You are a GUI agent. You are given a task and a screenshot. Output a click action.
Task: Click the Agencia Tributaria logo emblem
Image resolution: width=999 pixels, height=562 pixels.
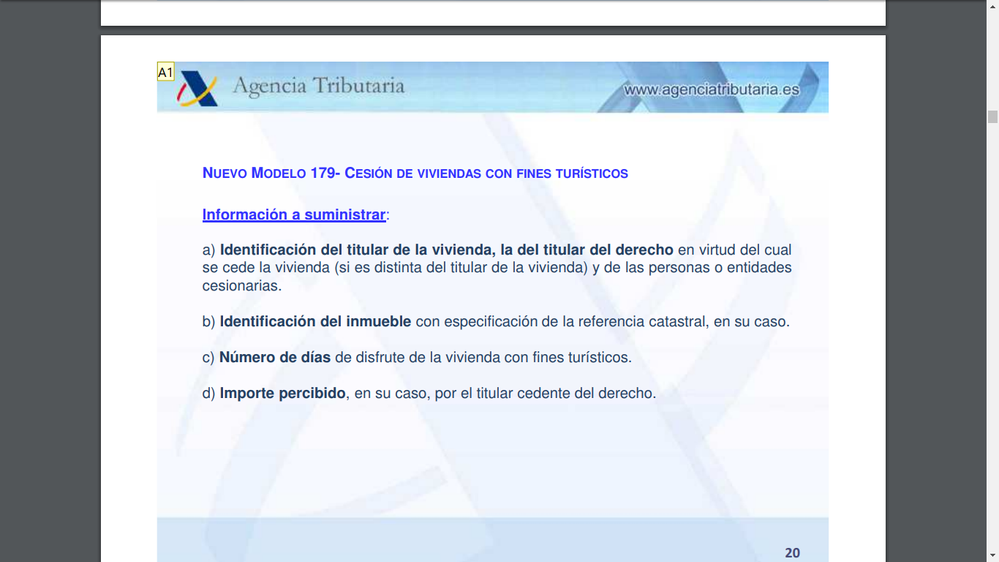[197, 90]
